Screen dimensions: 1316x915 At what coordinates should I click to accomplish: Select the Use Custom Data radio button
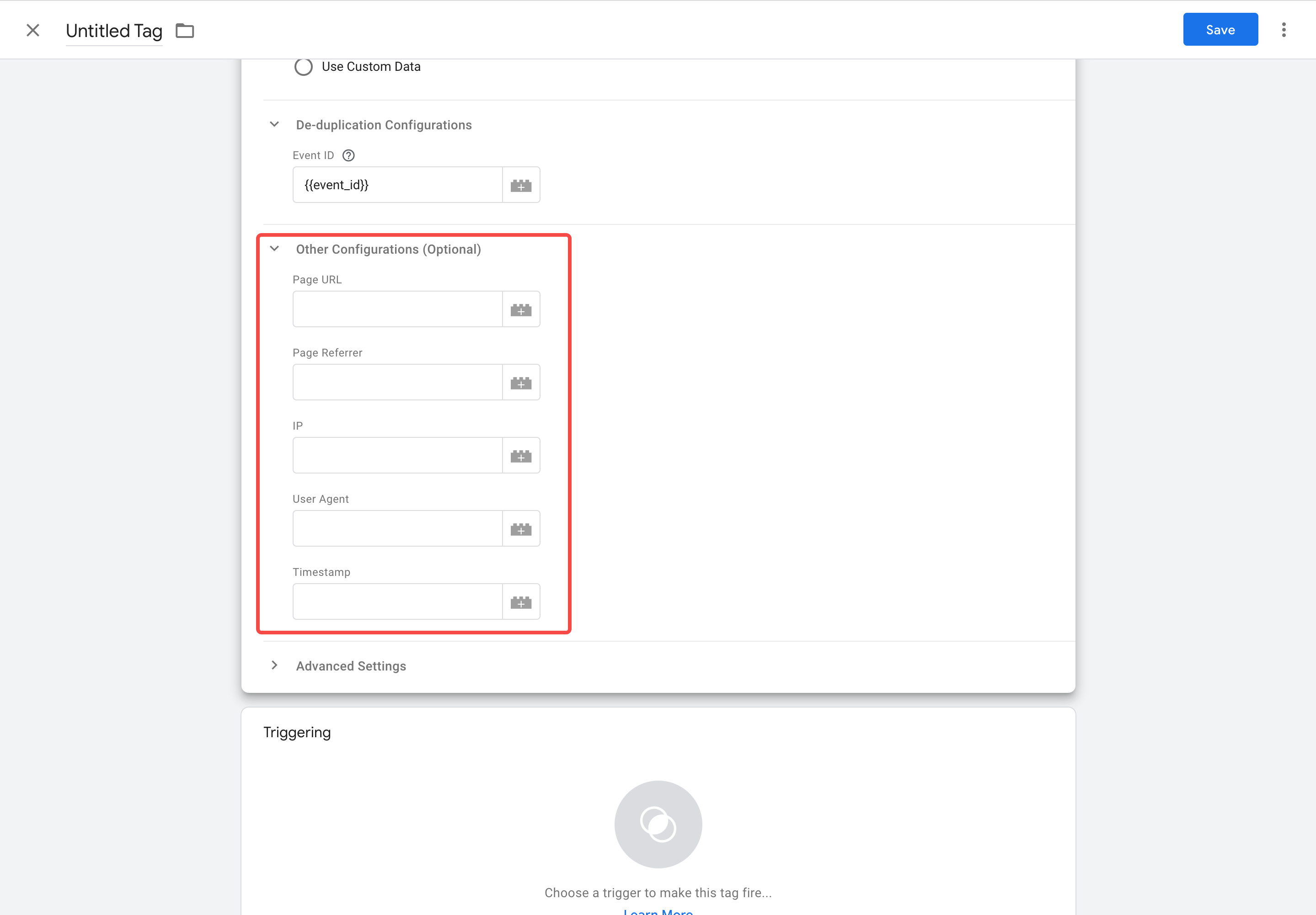point(303,66)
